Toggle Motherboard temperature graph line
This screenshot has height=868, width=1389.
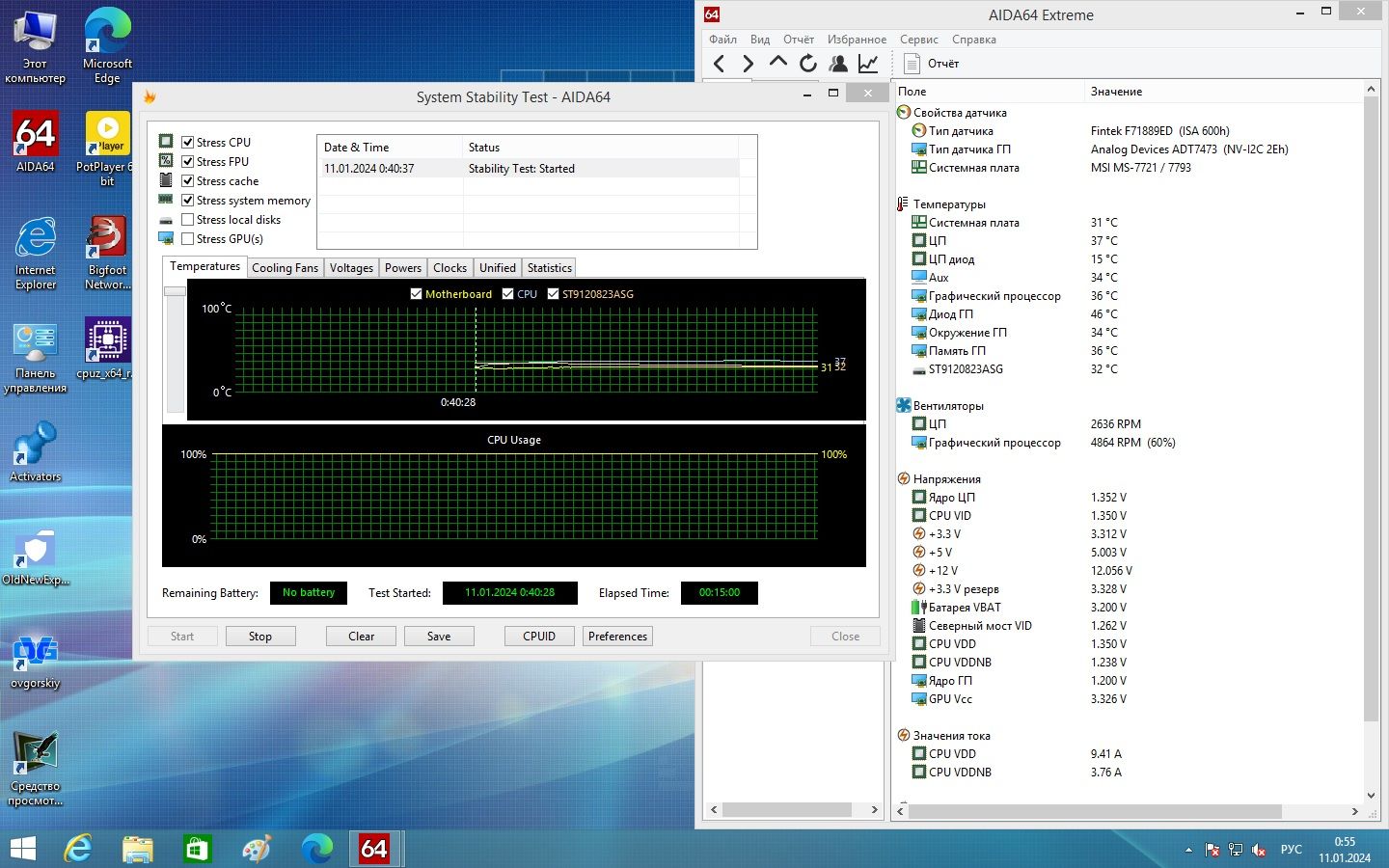click(x=416, y=294)
